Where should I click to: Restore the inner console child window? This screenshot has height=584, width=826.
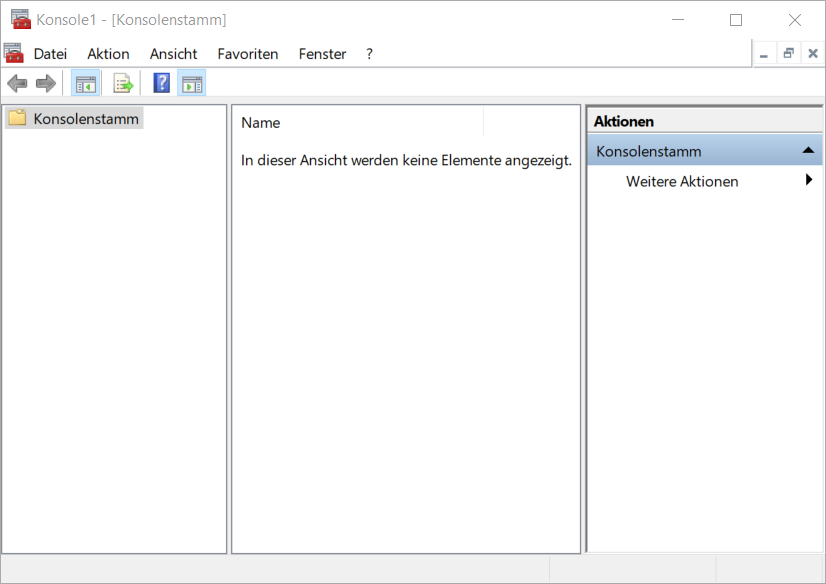(x=788, y=53)
